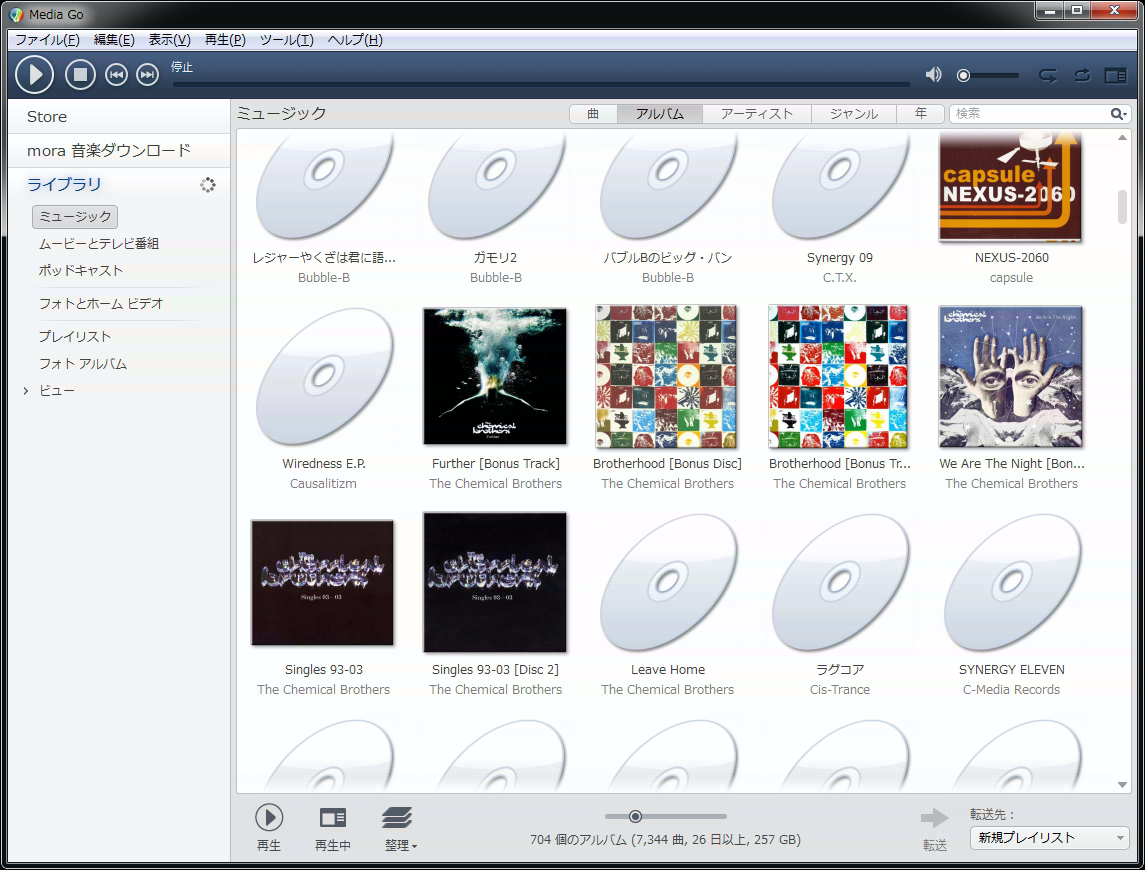Skip to the next track

148,75
